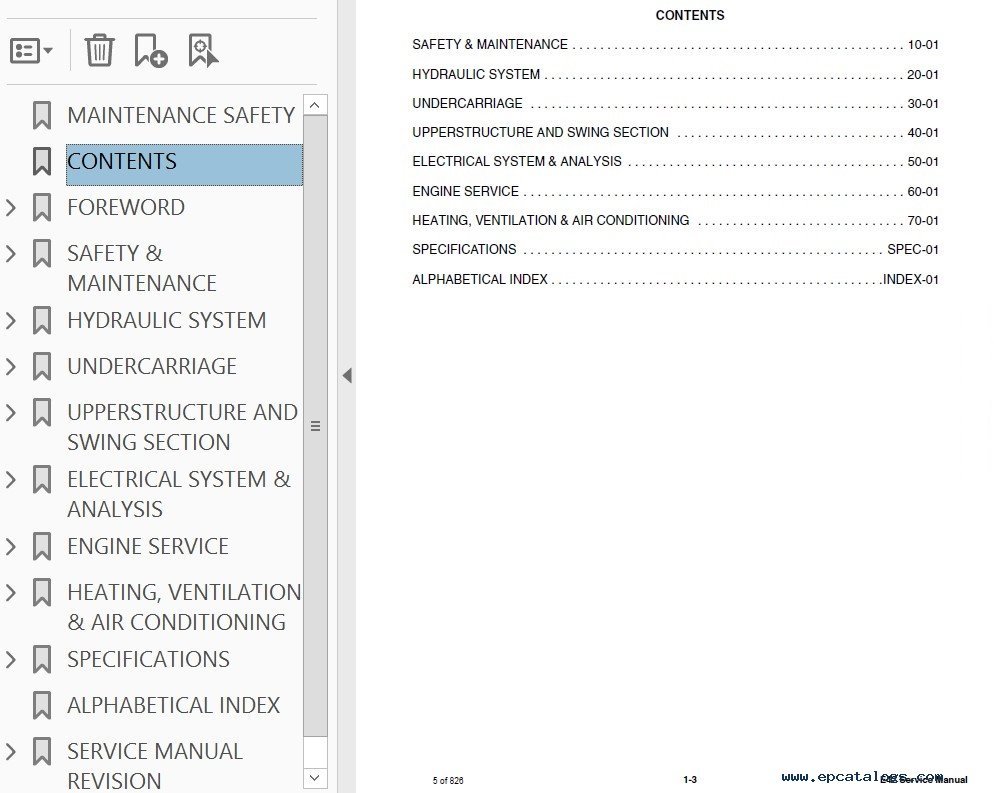Image resolution: width=994 pixels, height=793 pixels.
Task: Click bookmark icon beside ALPHABETICAL INDEX
Action: pyautogui.click(x=42, y=705)
